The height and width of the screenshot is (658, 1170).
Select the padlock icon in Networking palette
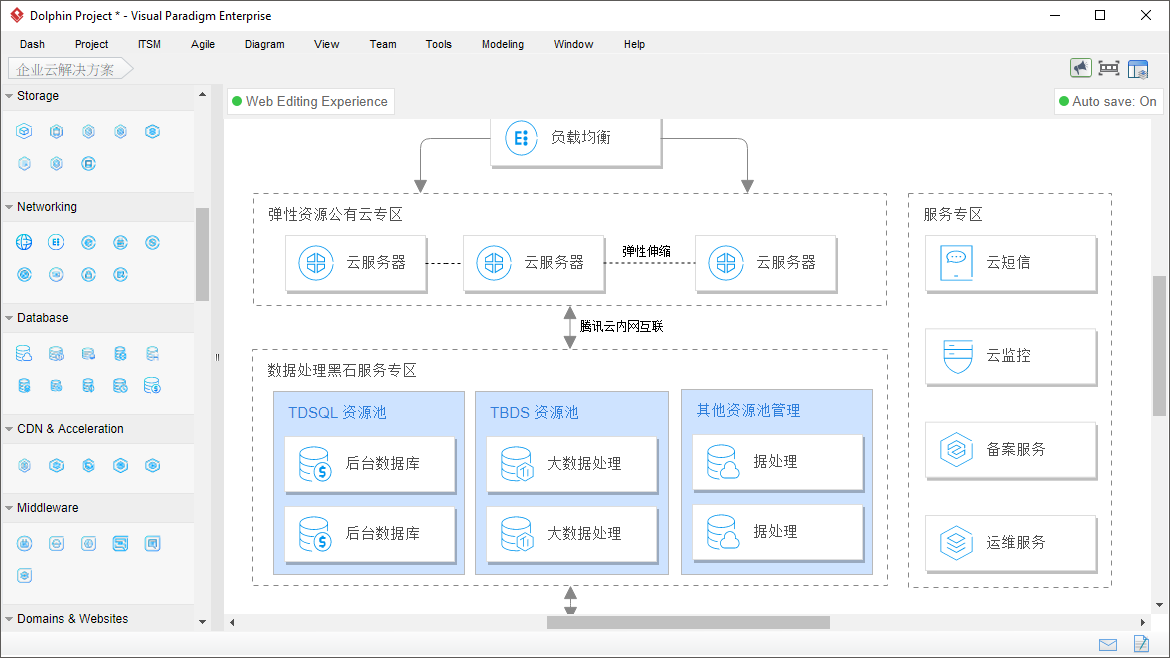(x=88, y=275)
